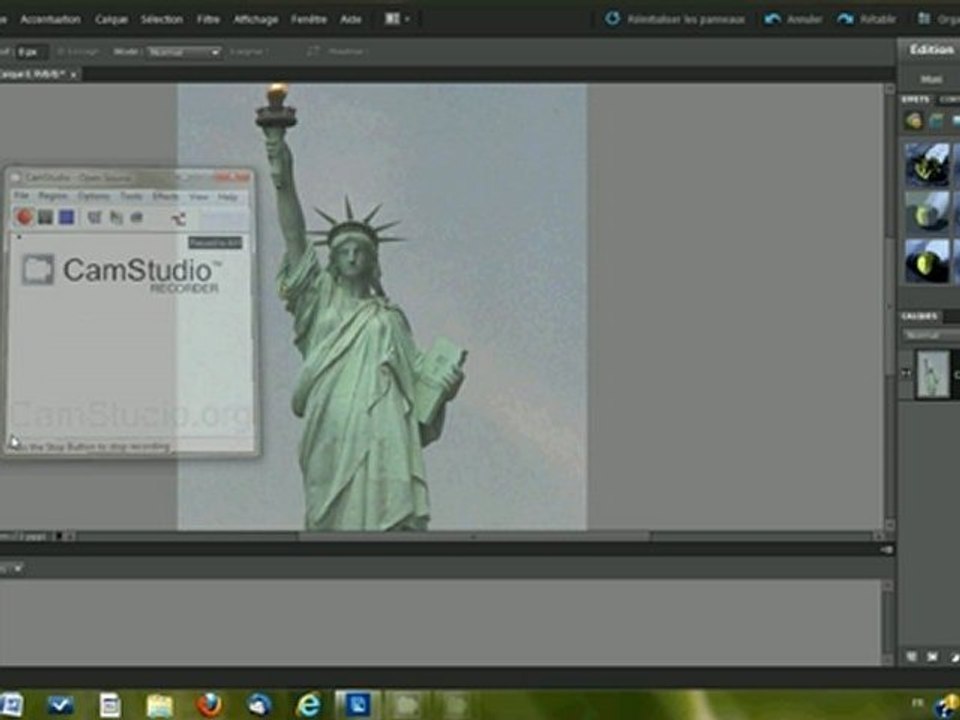Click the sixth CamStudio toolbar icon

137,217
